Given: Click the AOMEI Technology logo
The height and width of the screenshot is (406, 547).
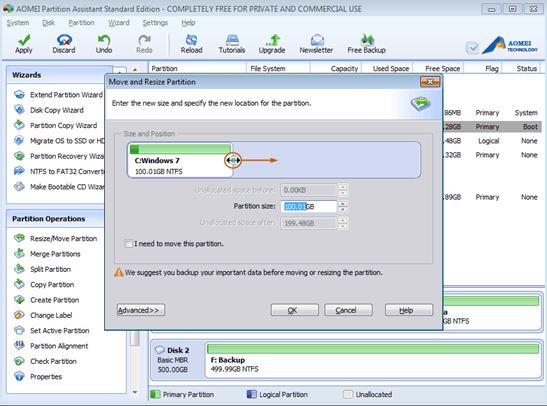Looking at the screenshot, I should tap(510, 46).
